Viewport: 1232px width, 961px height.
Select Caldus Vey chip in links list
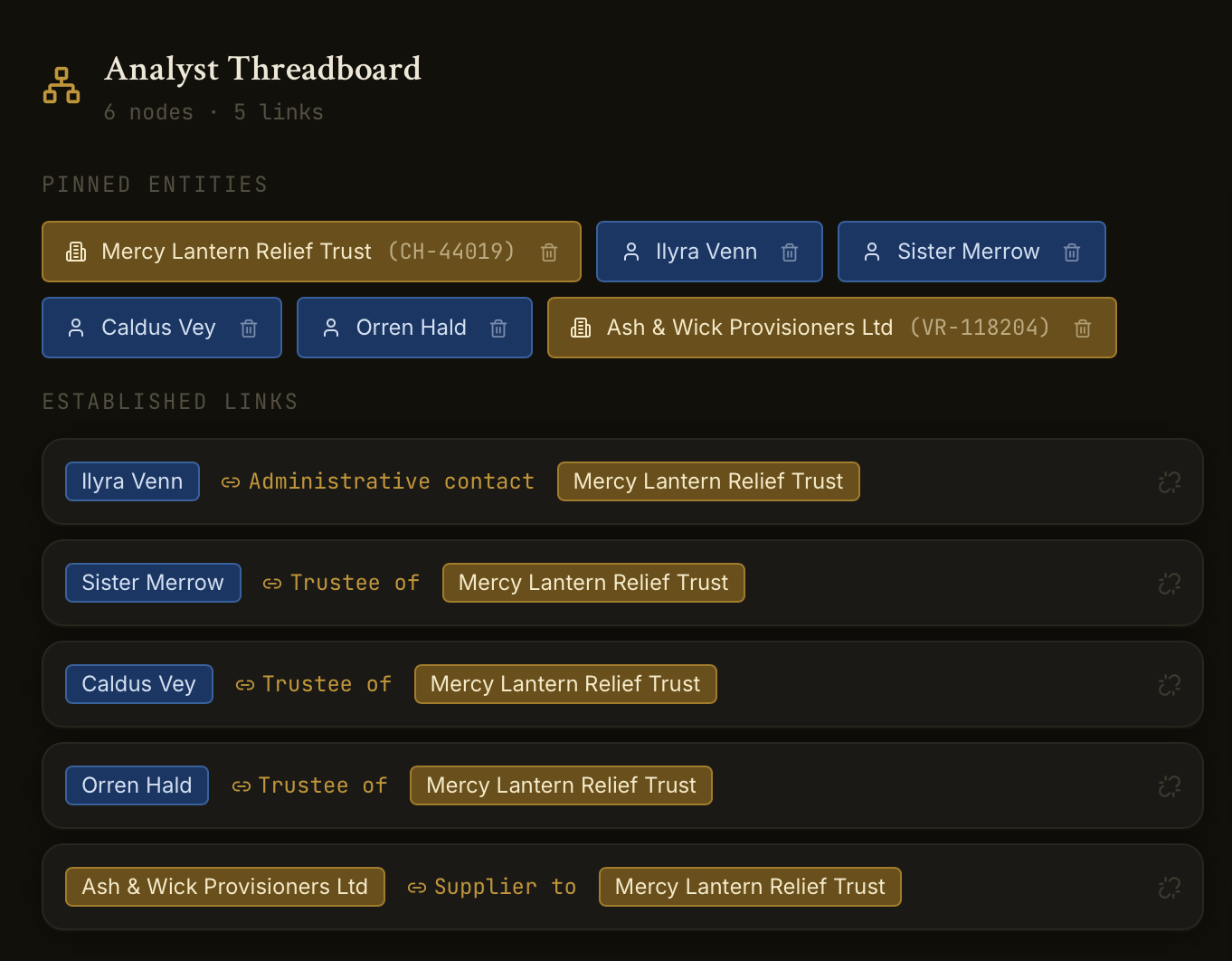[139, 684]
